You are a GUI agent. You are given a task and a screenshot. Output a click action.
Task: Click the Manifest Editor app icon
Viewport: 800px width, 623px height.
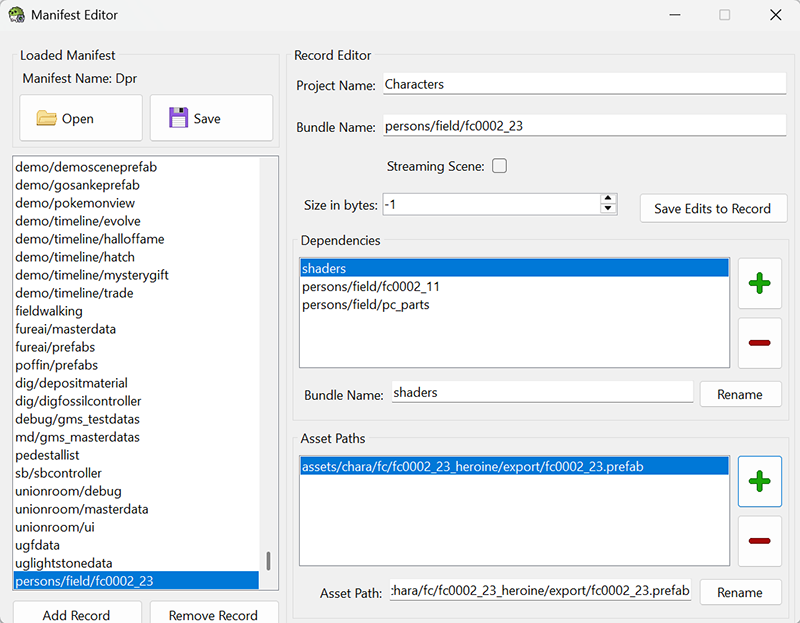pos(16,15)
